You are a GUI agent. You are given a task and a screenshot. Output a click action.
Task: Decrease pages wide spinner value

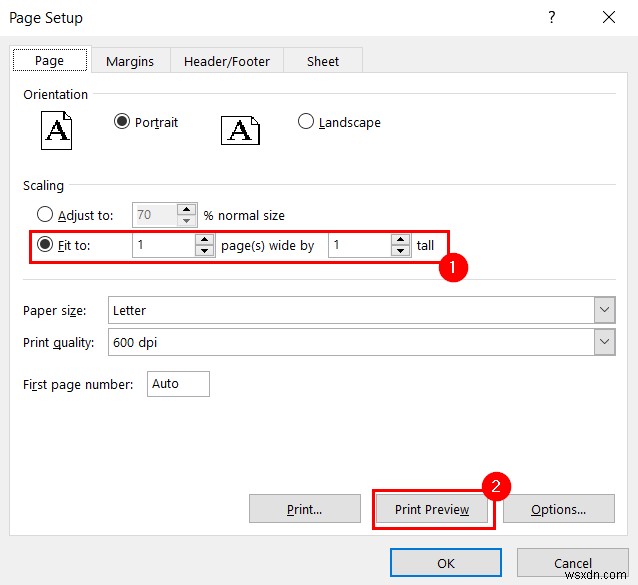204,250
